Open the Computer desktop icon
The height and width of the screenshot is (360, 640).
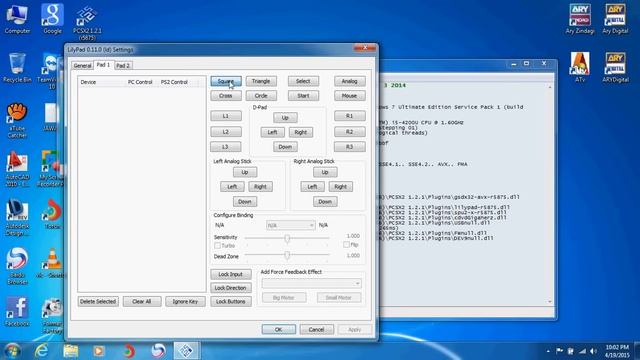[17, 19]
